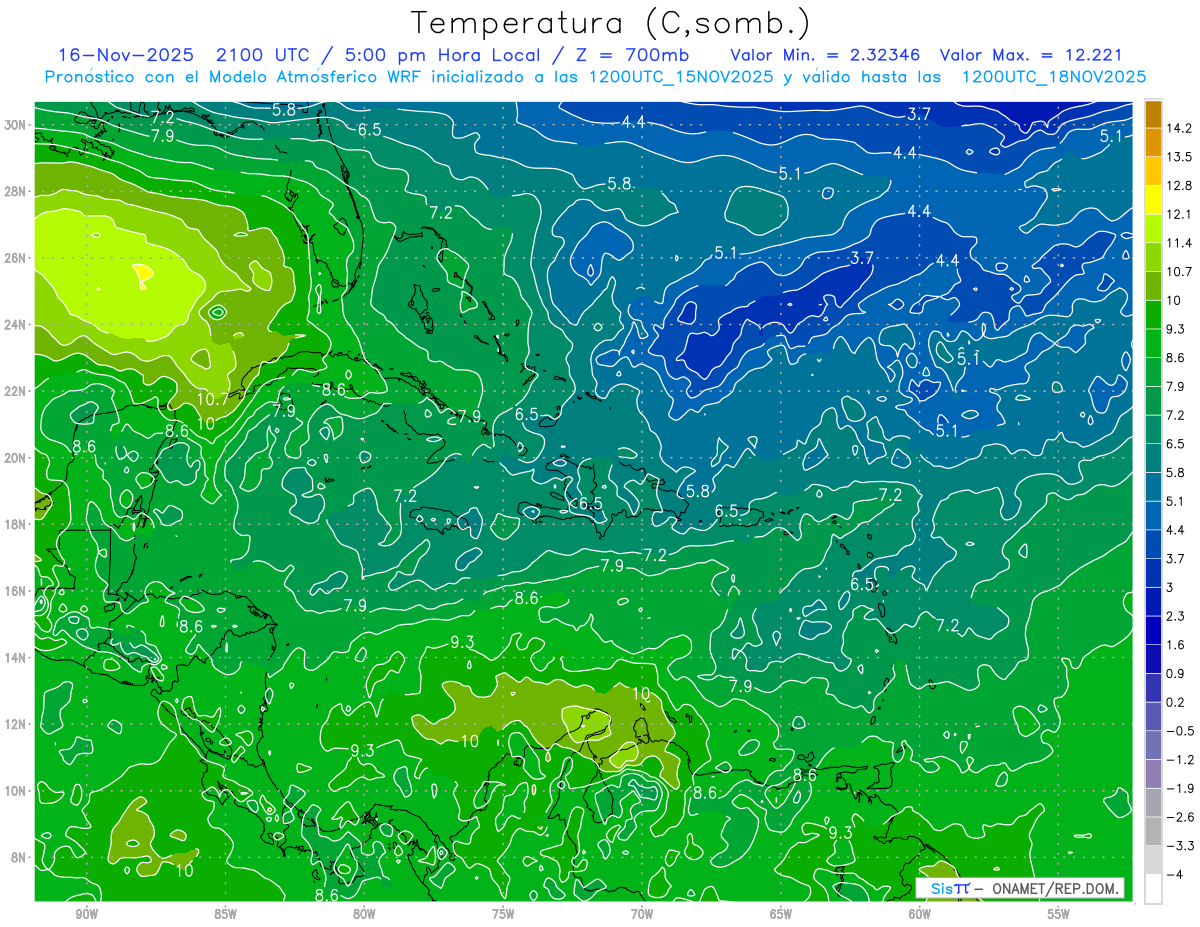The image size is (1200, 927).
Task: Click the "Valor Max. = 12.221" text
Action: pyautogui.click(x=1032, y=55)
